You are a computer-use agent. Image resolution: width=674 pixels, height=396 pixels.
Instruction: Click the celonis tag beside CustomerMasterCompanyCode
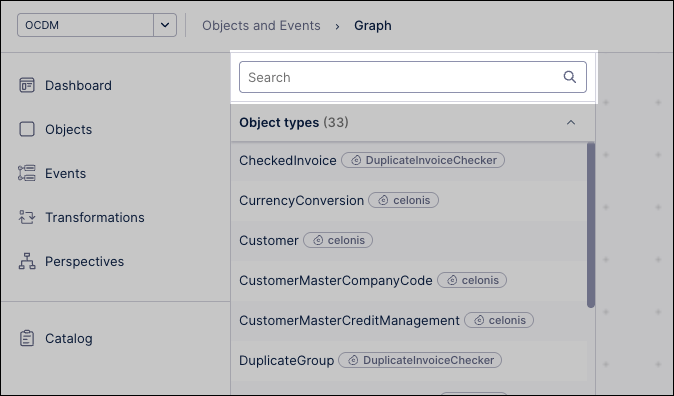(x=472, y=280)
